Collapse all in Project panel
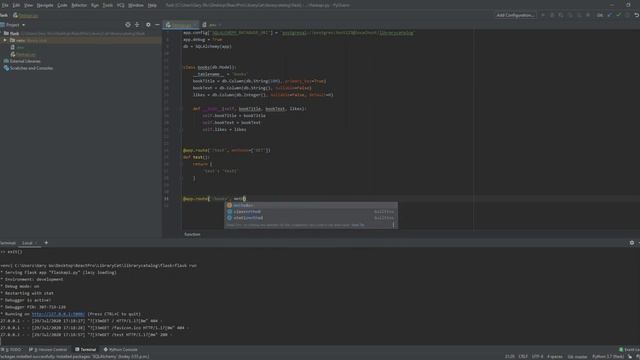This screenshot has width=640, height=360. click(137, 25)
